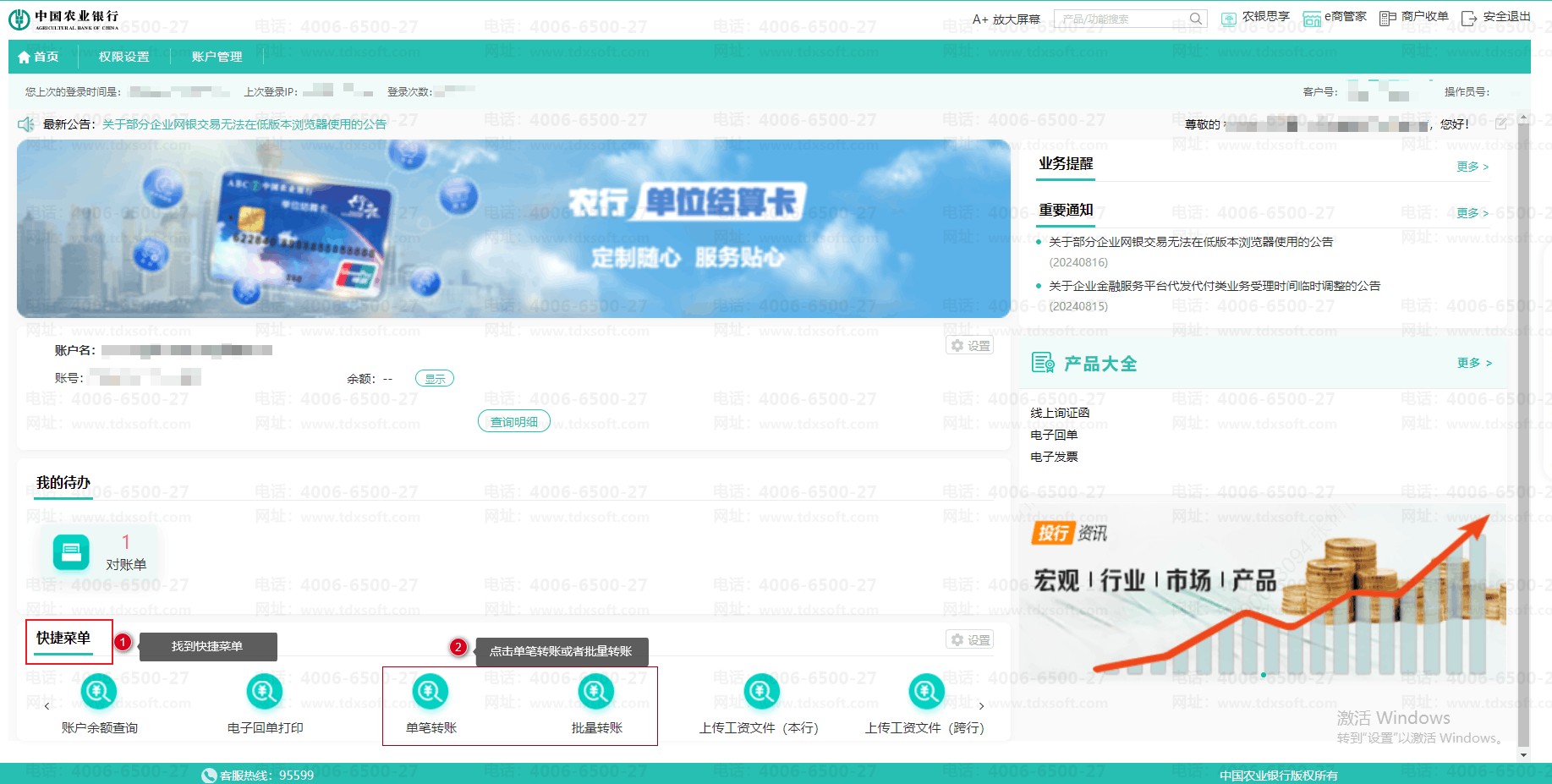Click the 对账单 pending task icon
Screen dimensions: 1552x784
pos(71,553)
